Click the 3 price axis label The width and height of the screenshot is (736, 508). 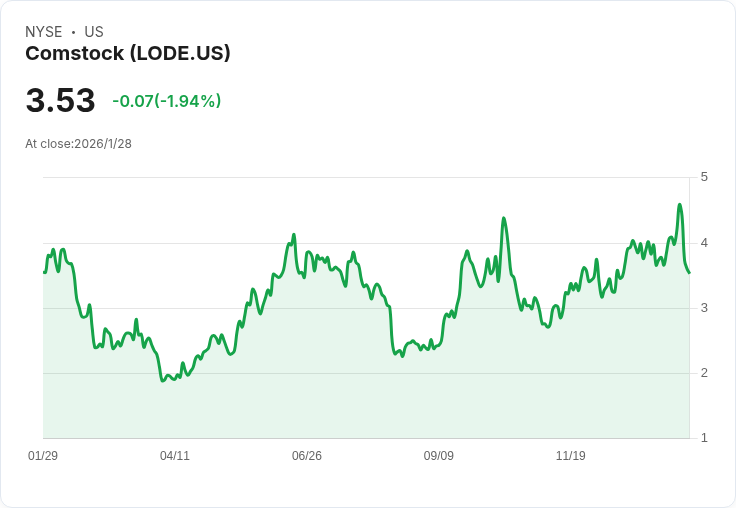pyautogui.click(x=704, y=308)
